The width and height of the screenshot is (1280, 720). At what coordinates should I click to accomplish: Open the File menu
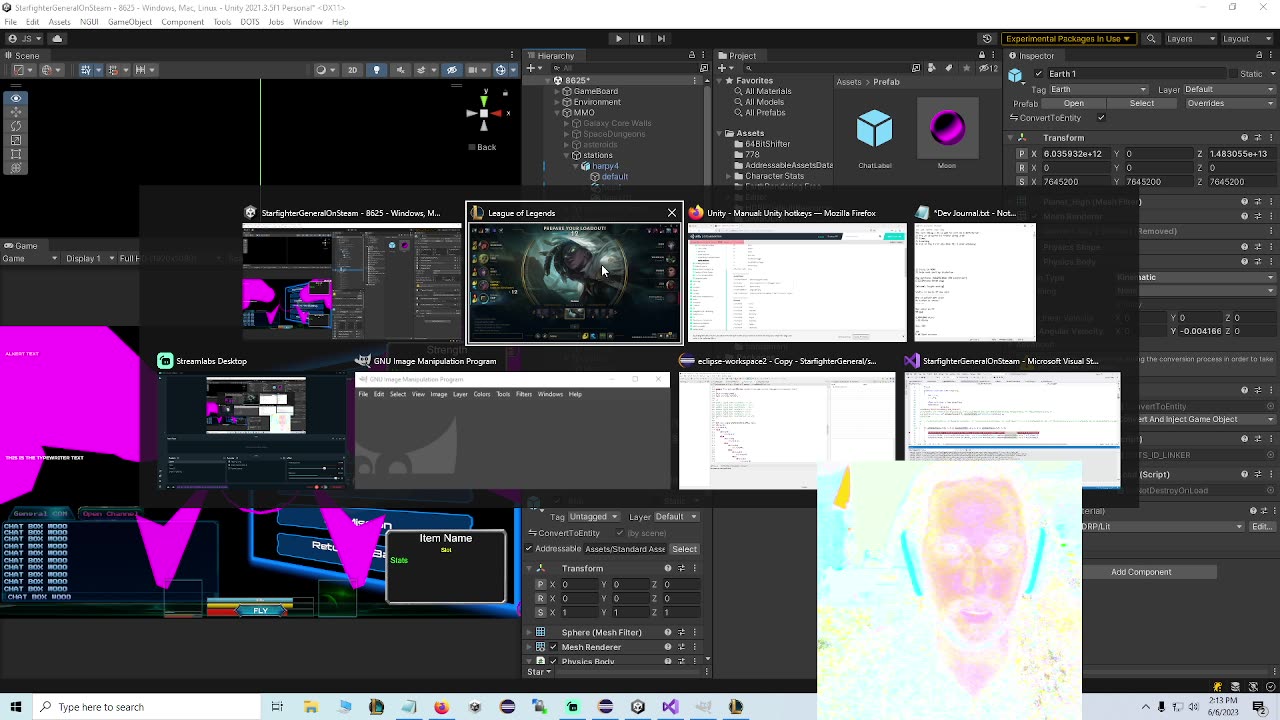(9, 22)
